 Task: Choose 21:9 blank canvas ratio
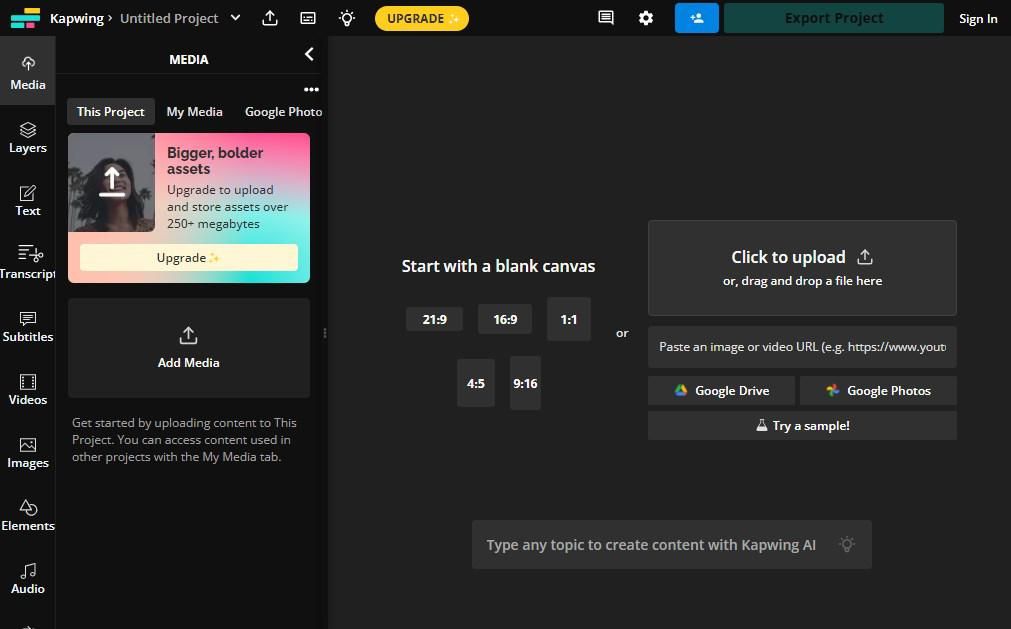click(434, 320)
